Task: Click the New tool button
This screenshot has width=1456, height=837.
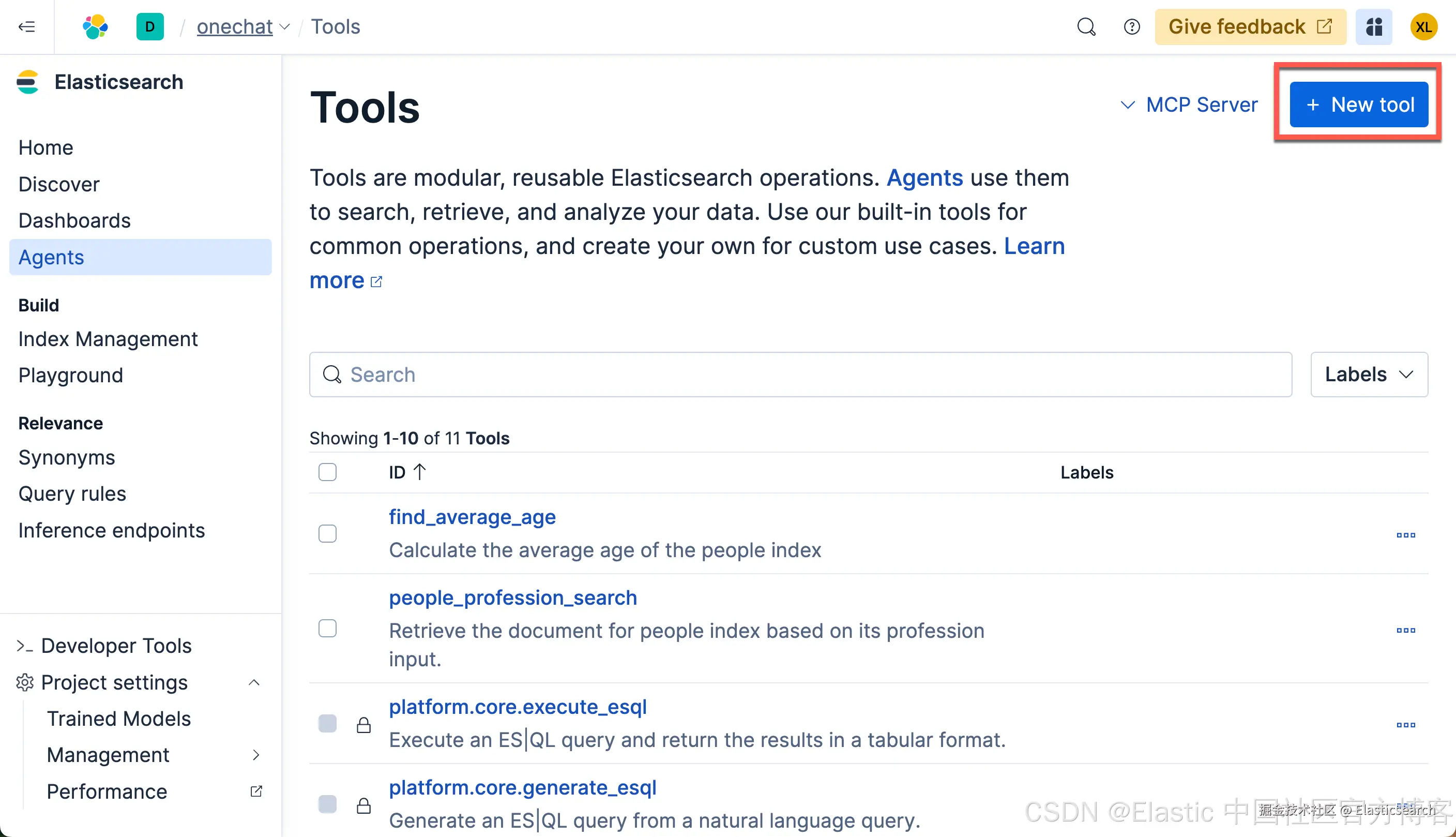Action: 1359,104
